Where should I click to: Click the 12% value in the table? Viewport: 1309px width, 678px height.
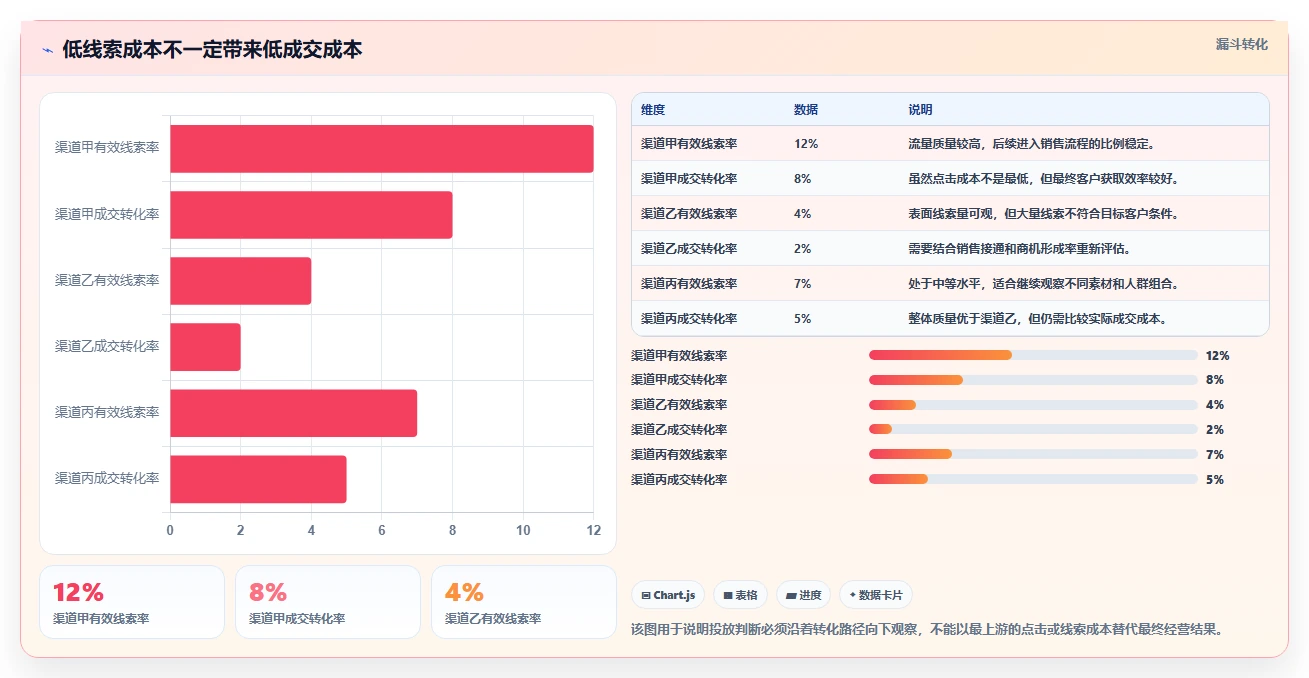coord(806,144)
